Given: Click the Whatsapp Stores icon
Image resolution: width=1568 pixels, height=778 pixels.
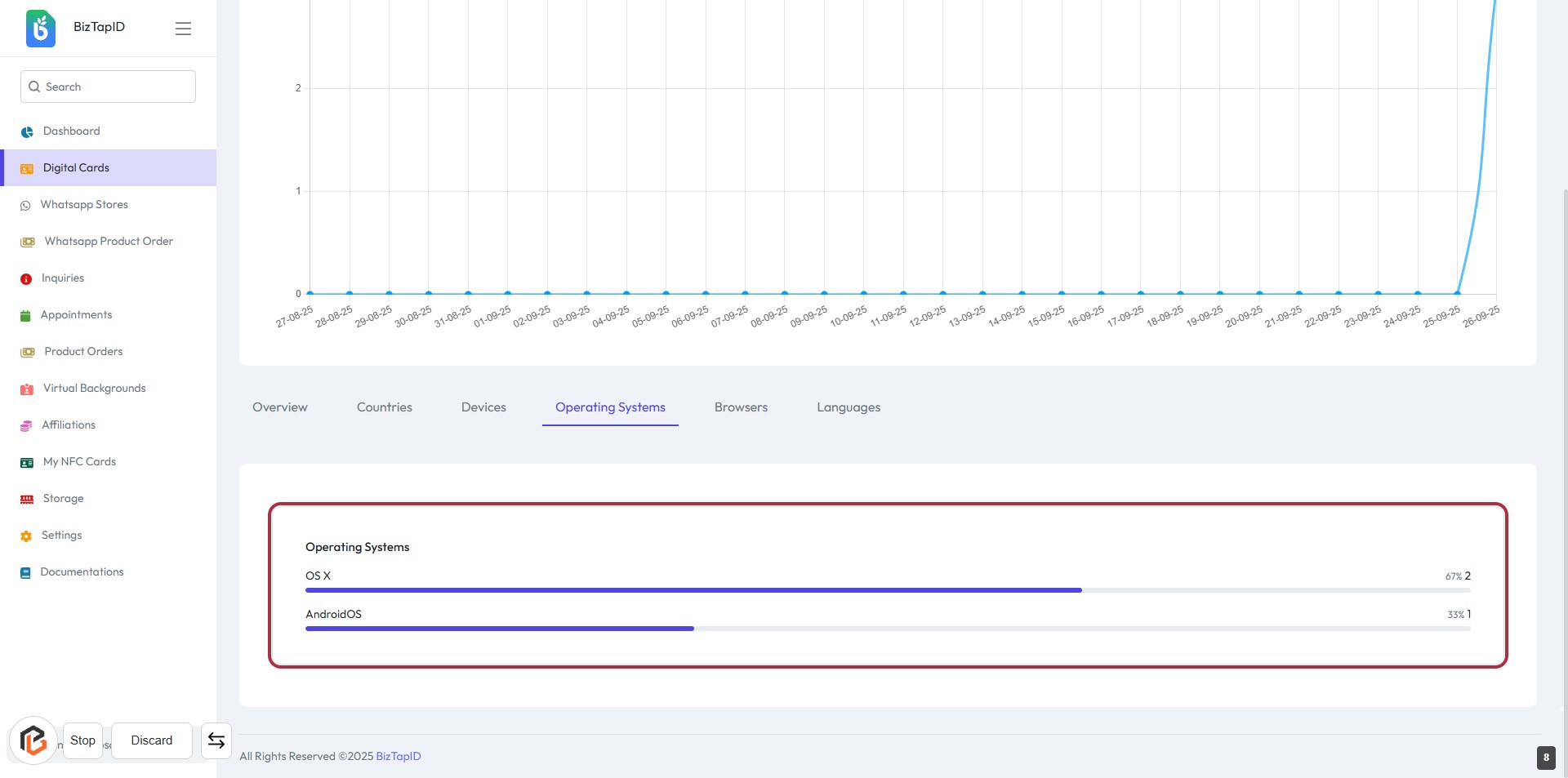Looking at the screenshot, I should [x=25, y=206].
